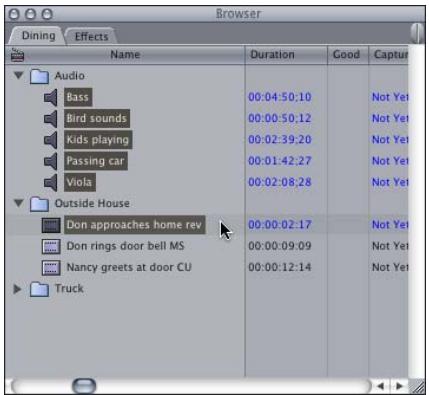429x395 pixels.
Task: Click the Not Yet status for Nancy greets at door
Action: coord(390,268)
